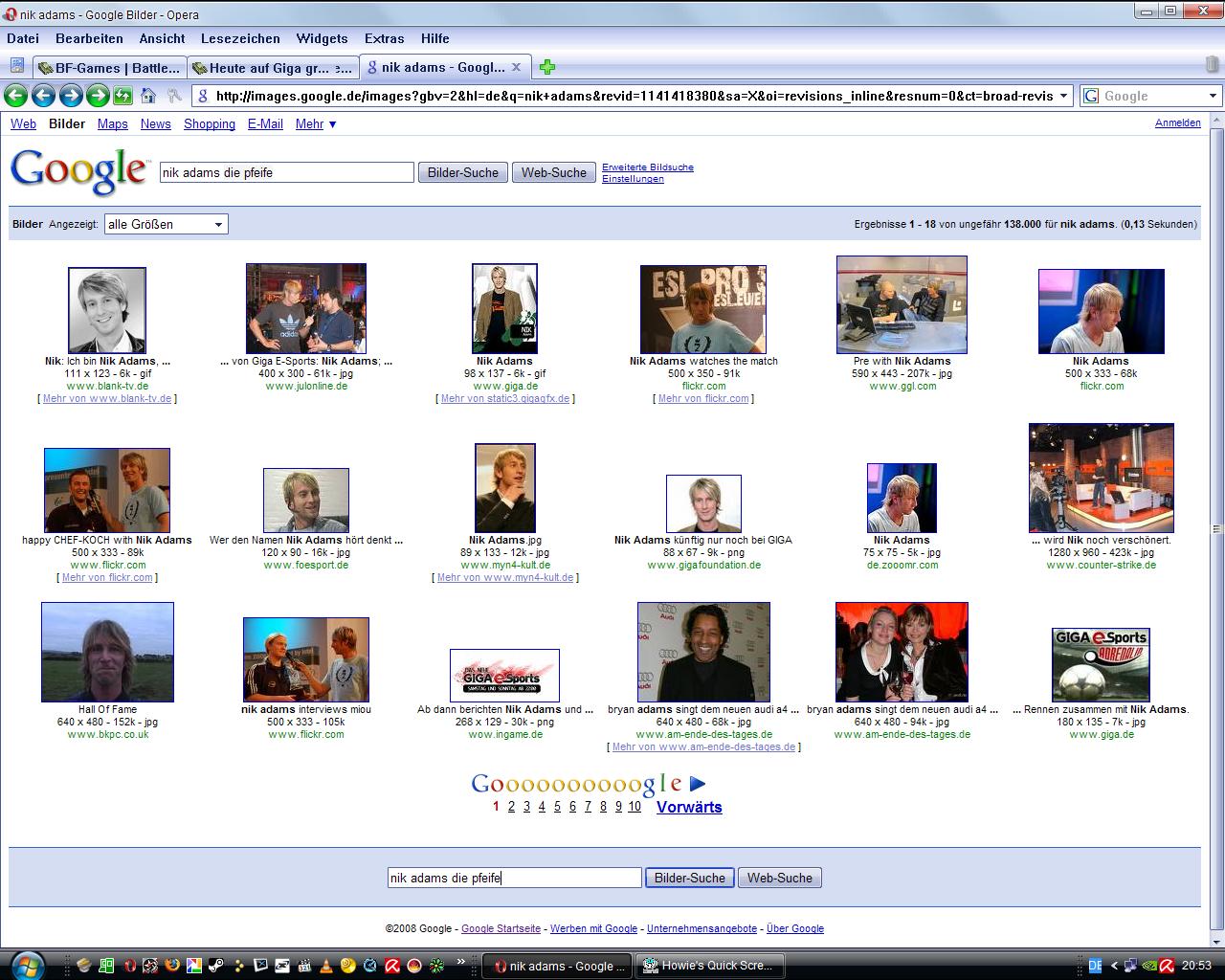Expand the Mehr dropdown in Google nav

coord(316,123)
